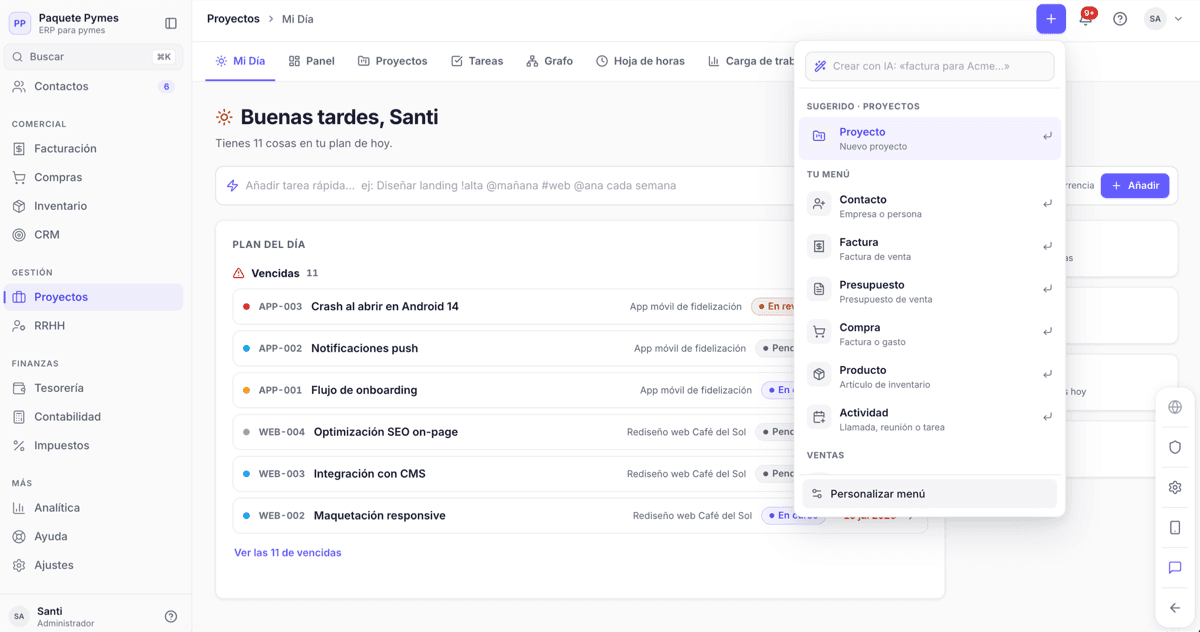Open the notifications bell

point(1085,19)
